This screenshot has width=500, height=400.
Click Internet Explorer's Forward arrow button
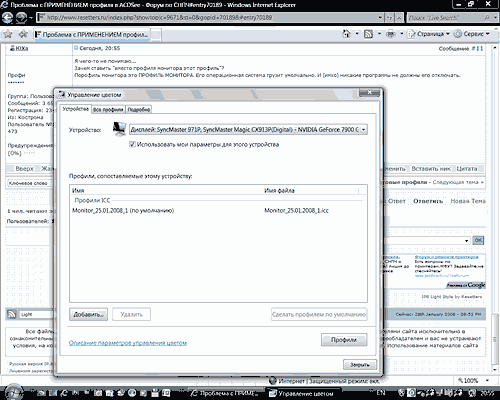22,17
